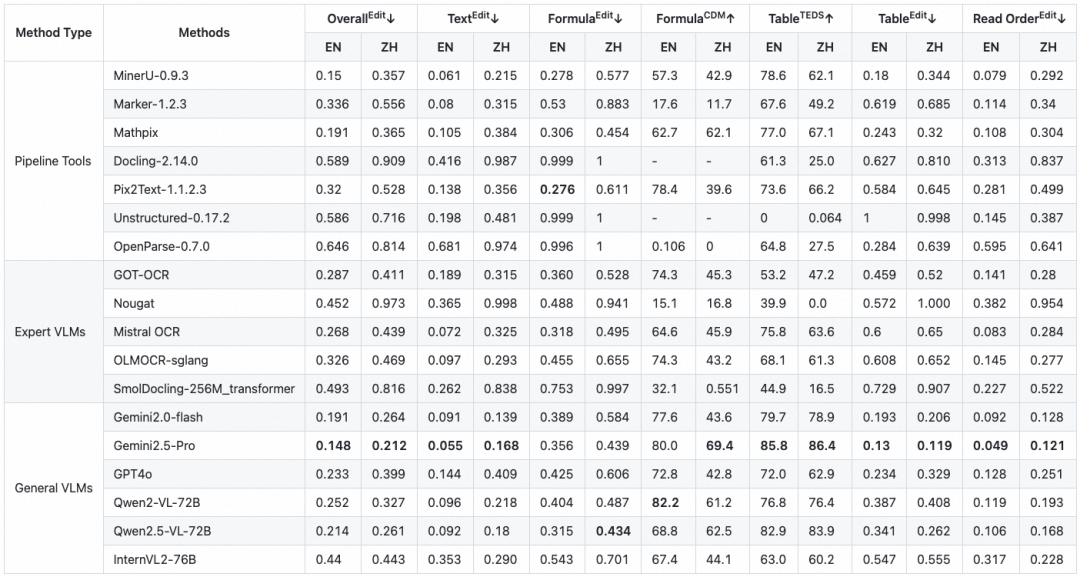Select the Marker-1.2.3 method name
This screenshot has height=577, width=1080.
(149, 104)
